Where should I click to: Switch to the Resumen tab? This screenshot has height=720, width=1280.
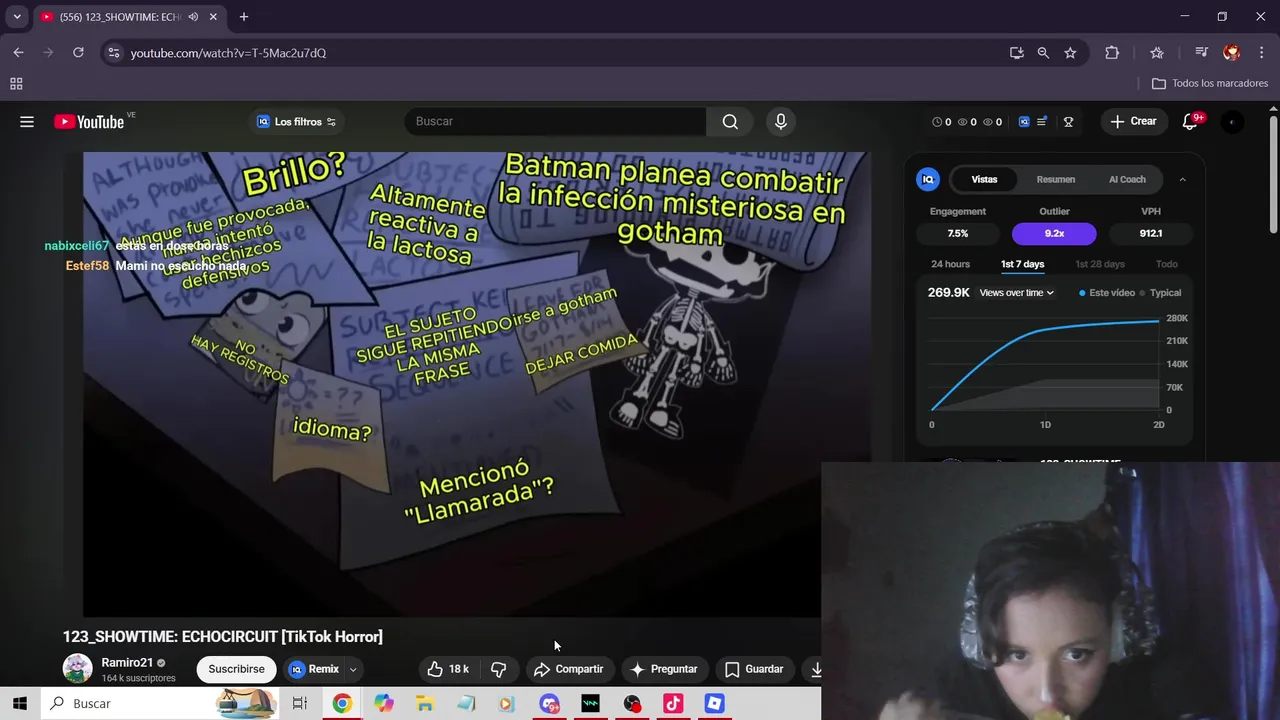click(1056, 179)
